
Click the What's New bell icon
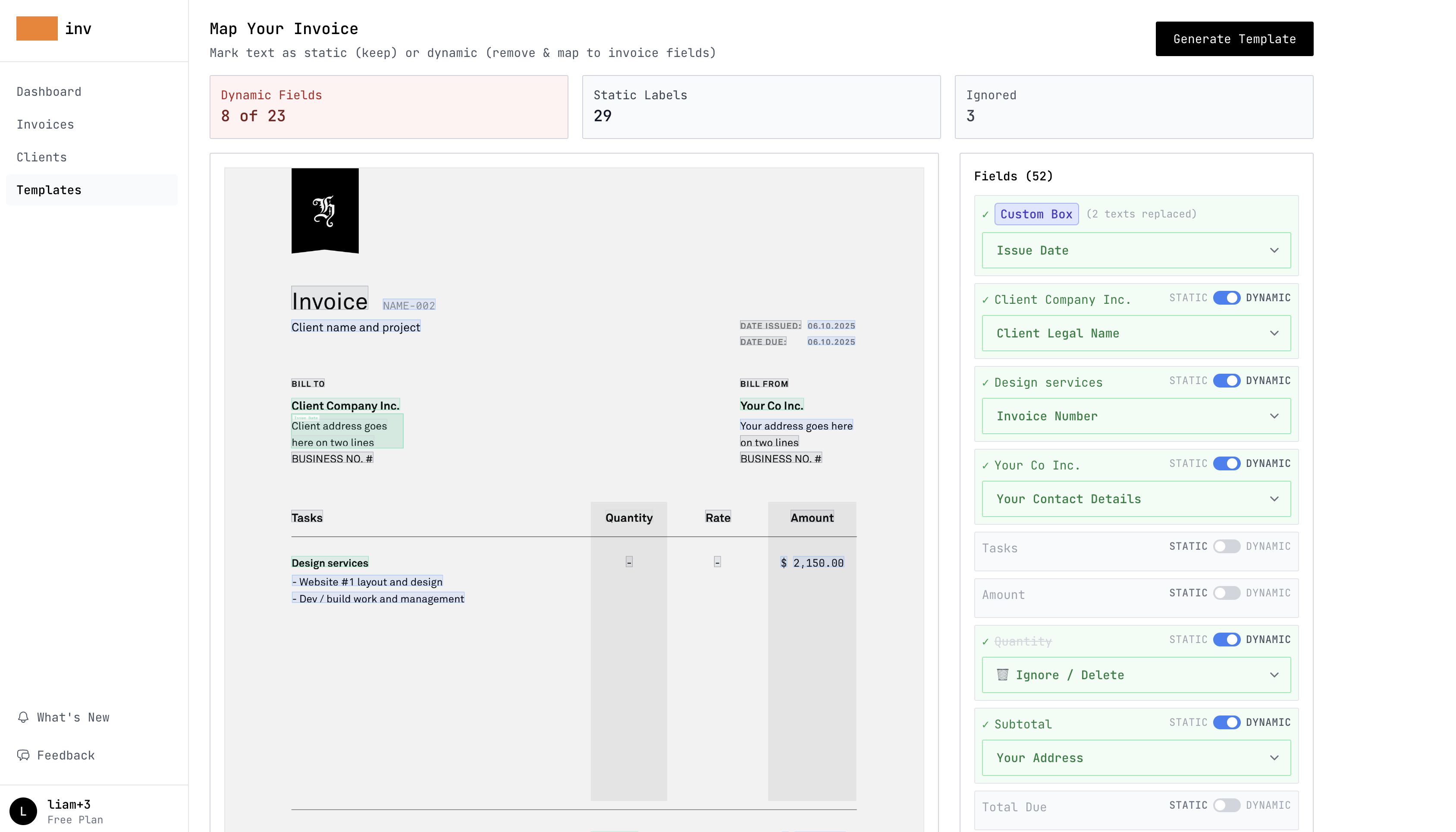[x=23, y=717]
